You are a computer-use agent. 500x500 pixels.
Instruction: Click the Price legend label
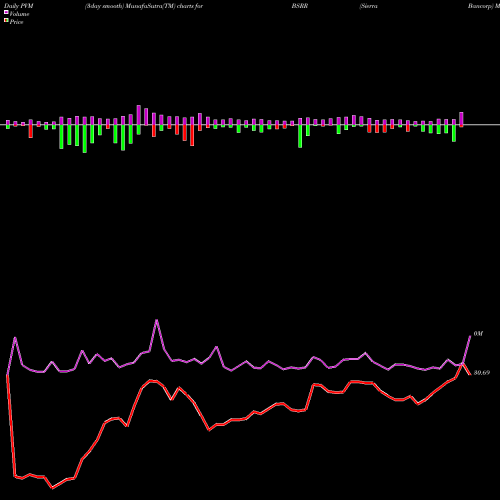(x=16, y=22)
